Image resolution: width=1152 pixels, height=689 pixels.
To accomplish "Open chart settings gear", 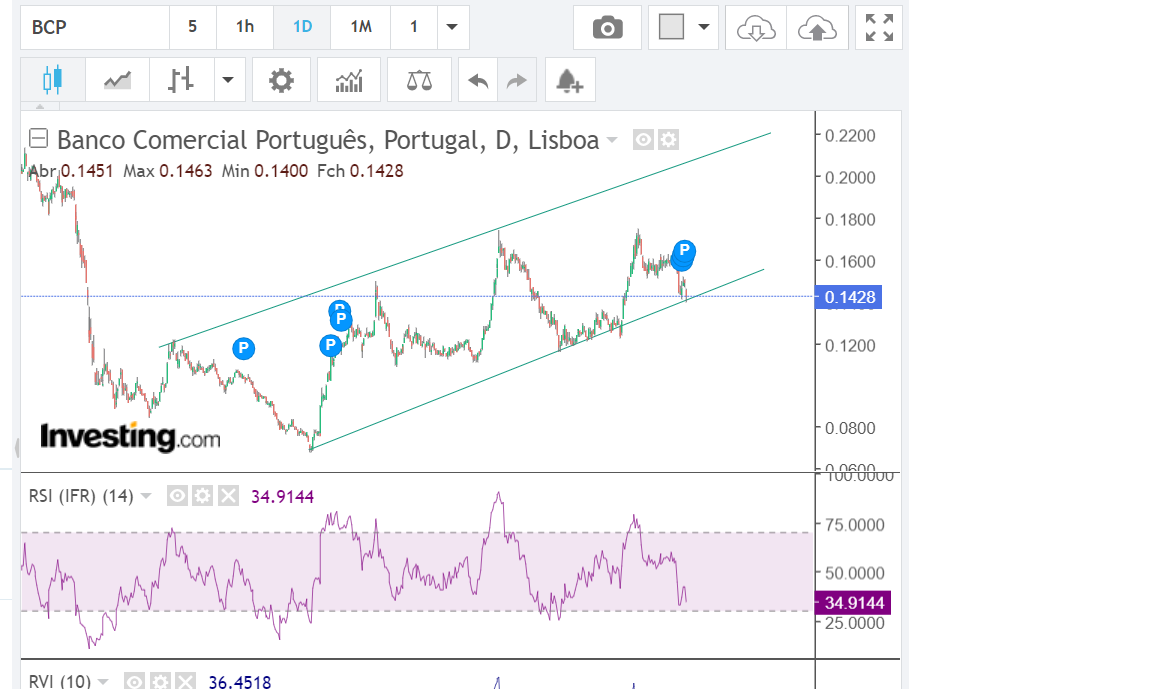I will pyautogui.click(x=281, y=80).
